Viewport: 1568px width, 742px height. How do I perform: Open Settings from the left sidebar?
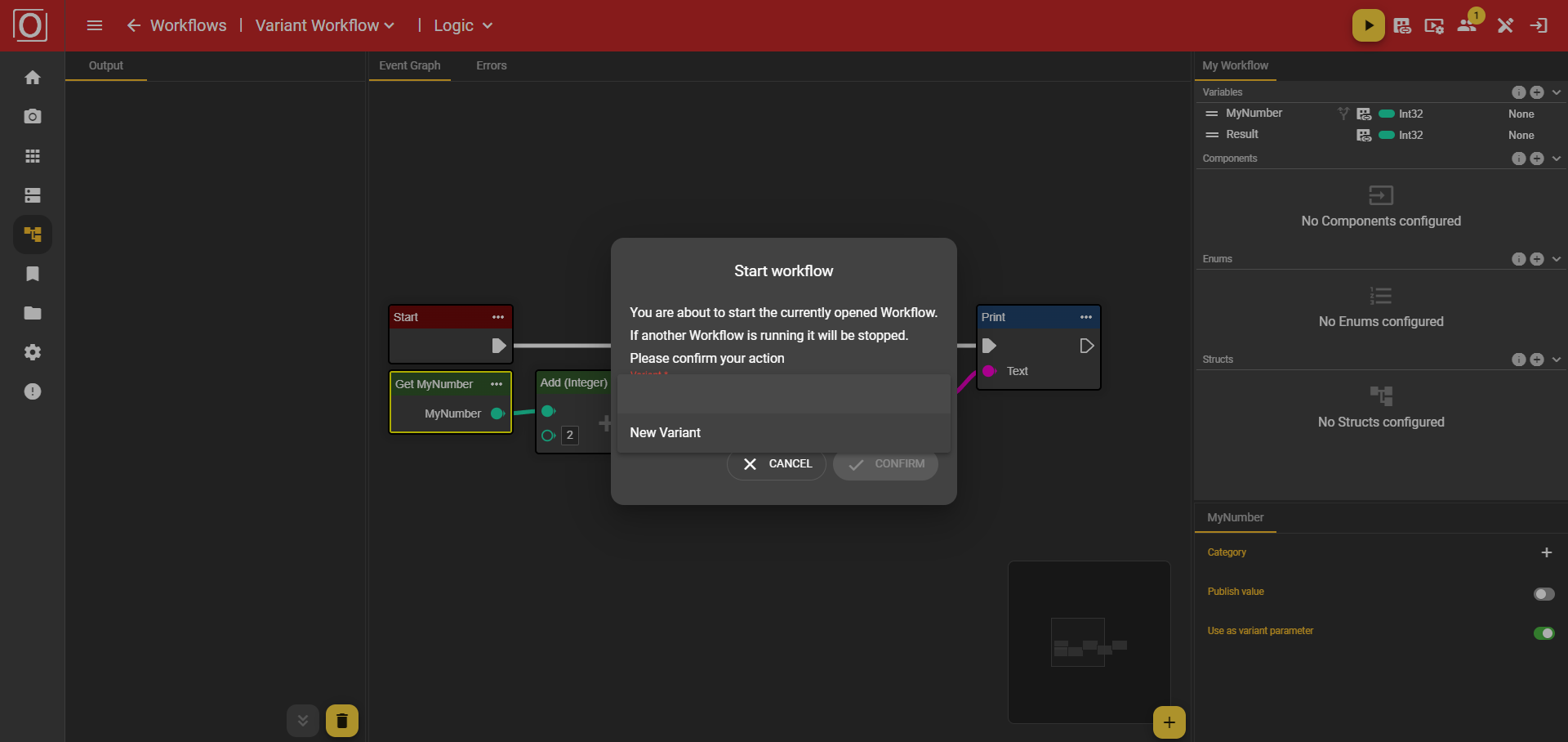pyautogui.click(x=33, y=352)
